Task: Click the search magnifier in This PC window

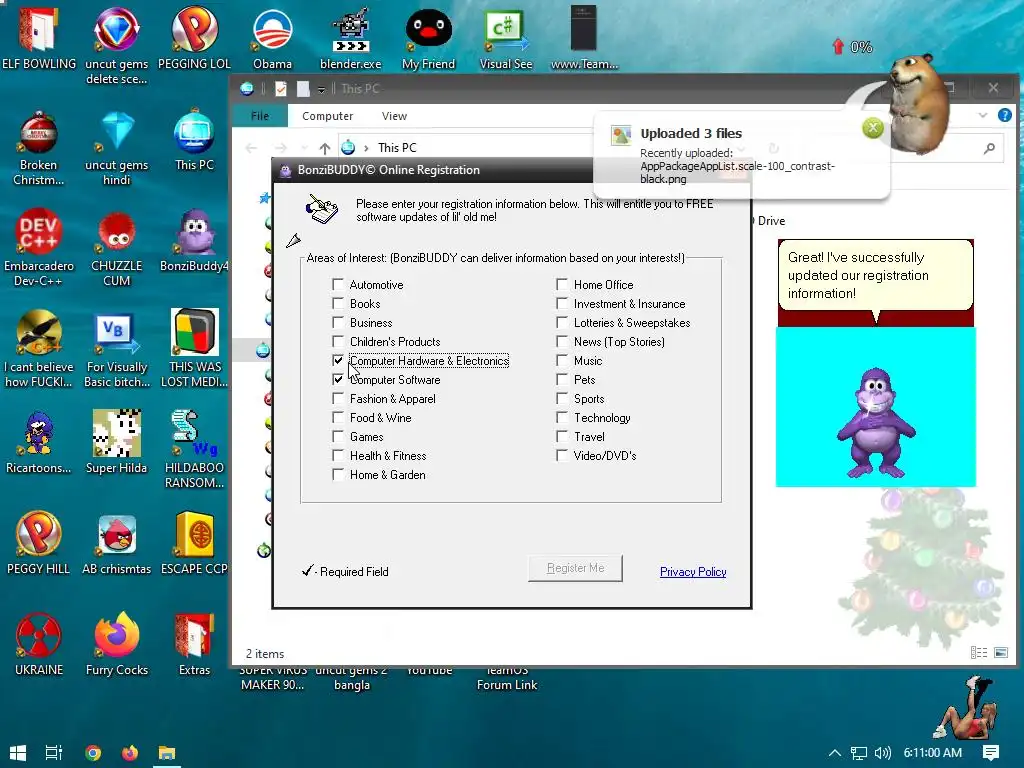Action: coord(989,148)
